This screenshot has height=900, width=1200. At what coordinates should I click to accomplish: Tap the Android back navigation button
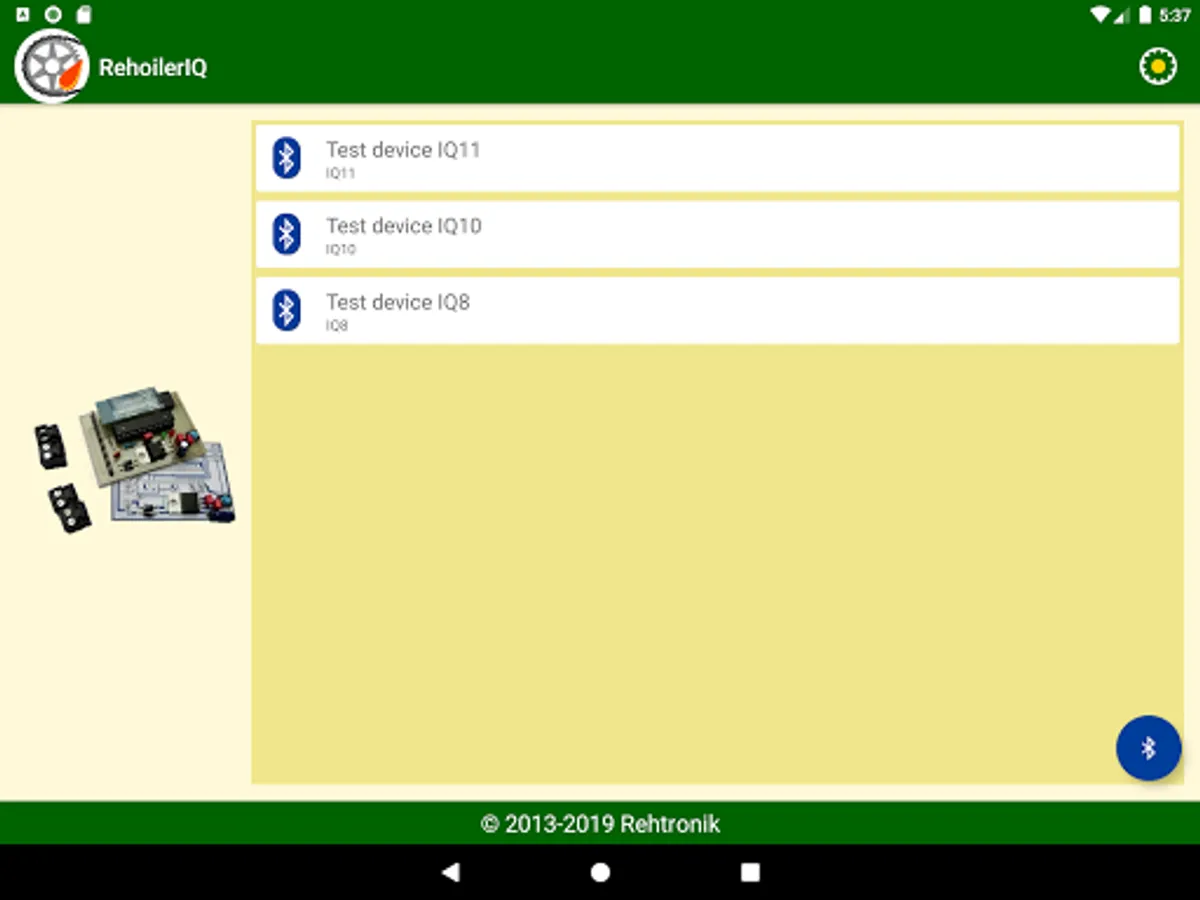(x=450, y=872)
